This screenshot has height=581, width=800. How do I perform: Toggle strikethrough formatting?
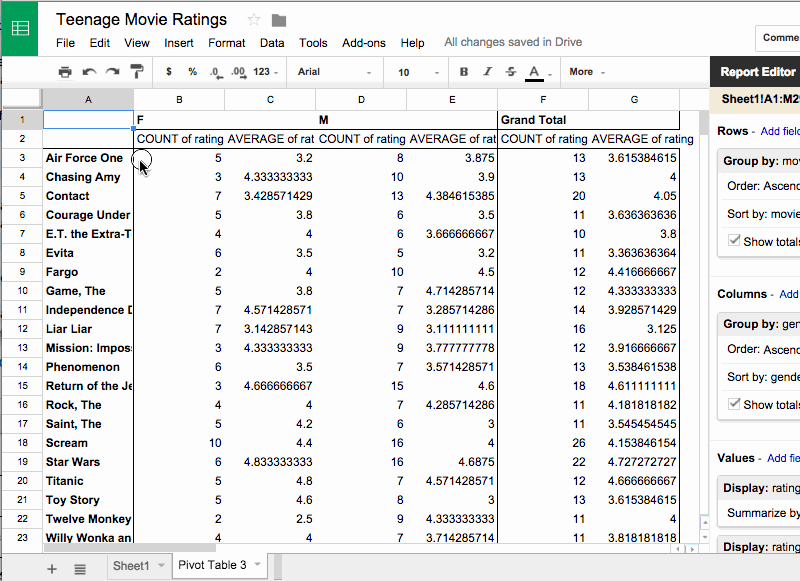click(x=511, y=72)
